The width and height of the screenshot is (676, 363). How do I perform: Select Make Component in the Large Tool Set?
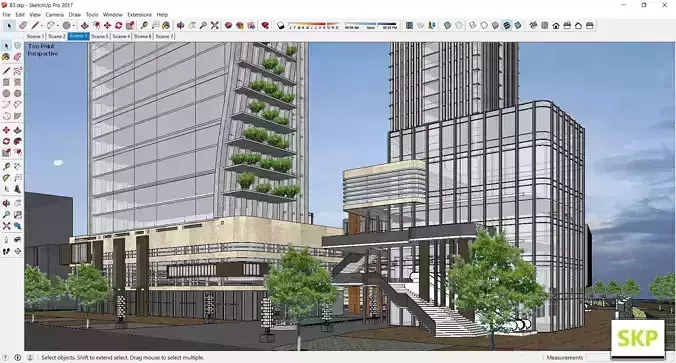pos(17,45)
